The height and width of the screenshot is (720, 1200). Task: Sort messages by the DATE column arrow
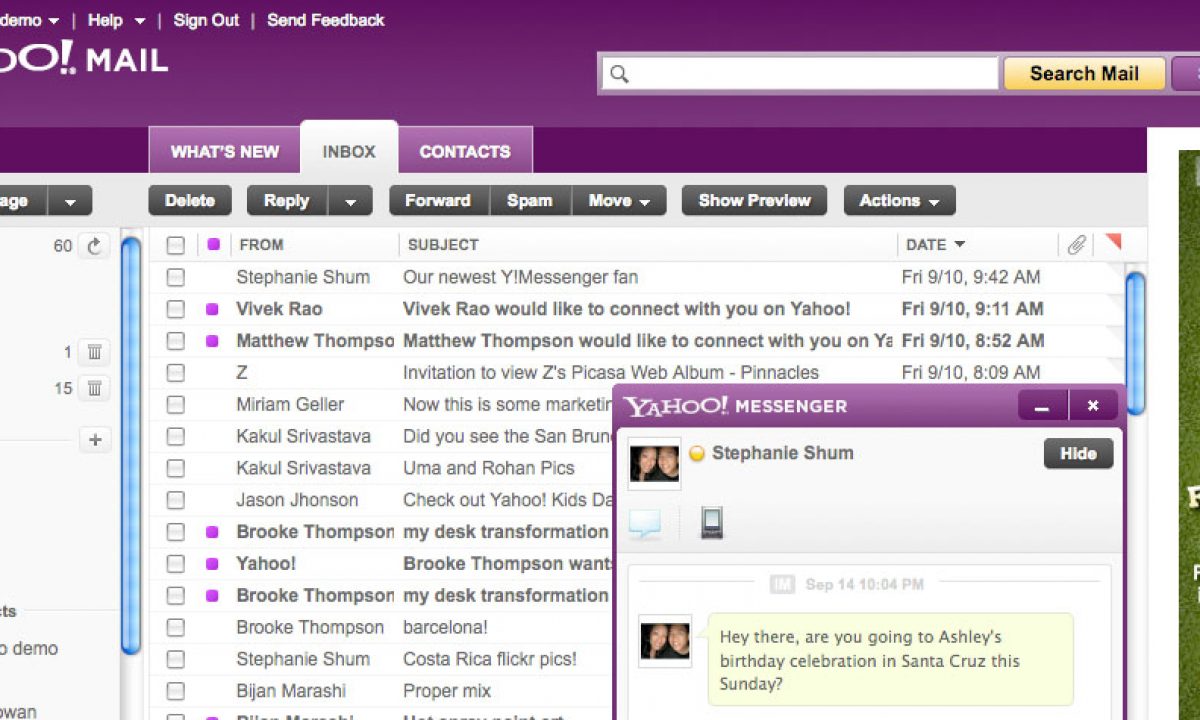(x=960, y=245)
